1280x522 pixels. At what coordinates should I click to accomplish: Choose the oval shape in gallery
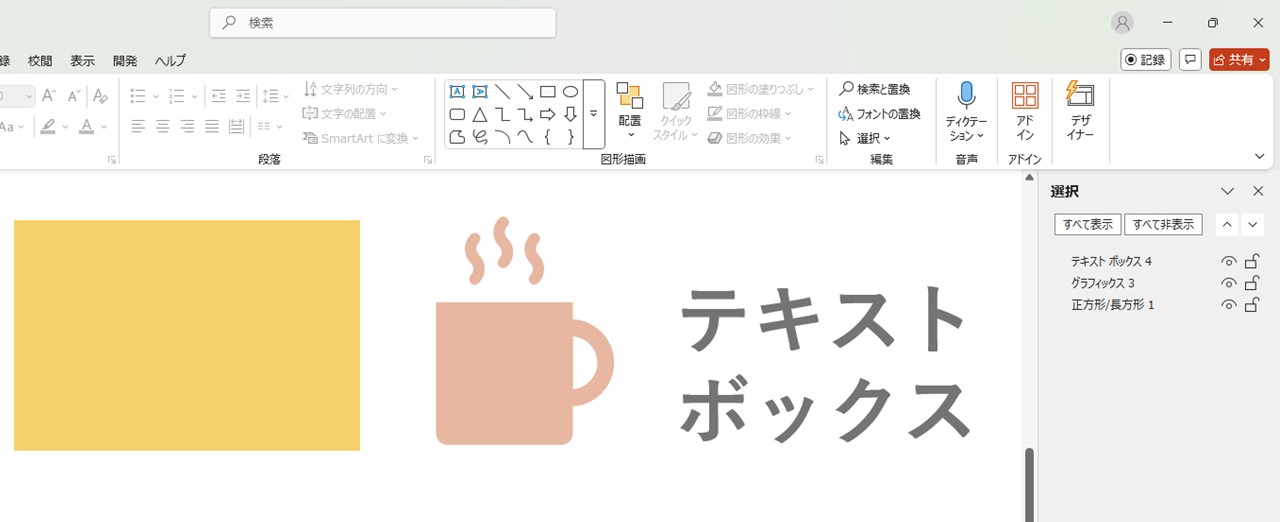coord(570,91)
